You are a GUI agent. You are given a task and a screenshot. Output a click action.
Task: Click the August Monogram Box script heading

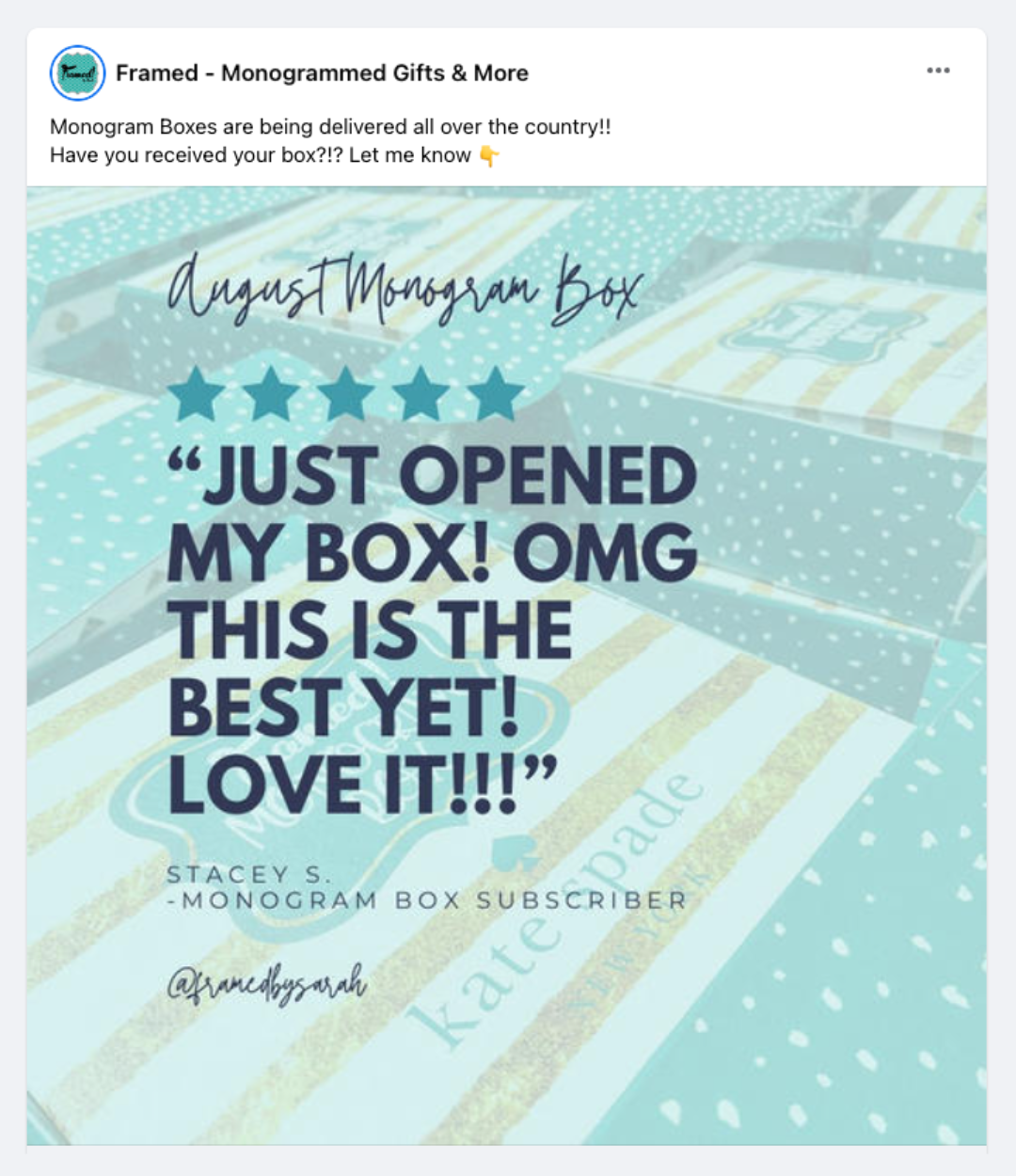[x=405, y=288]
